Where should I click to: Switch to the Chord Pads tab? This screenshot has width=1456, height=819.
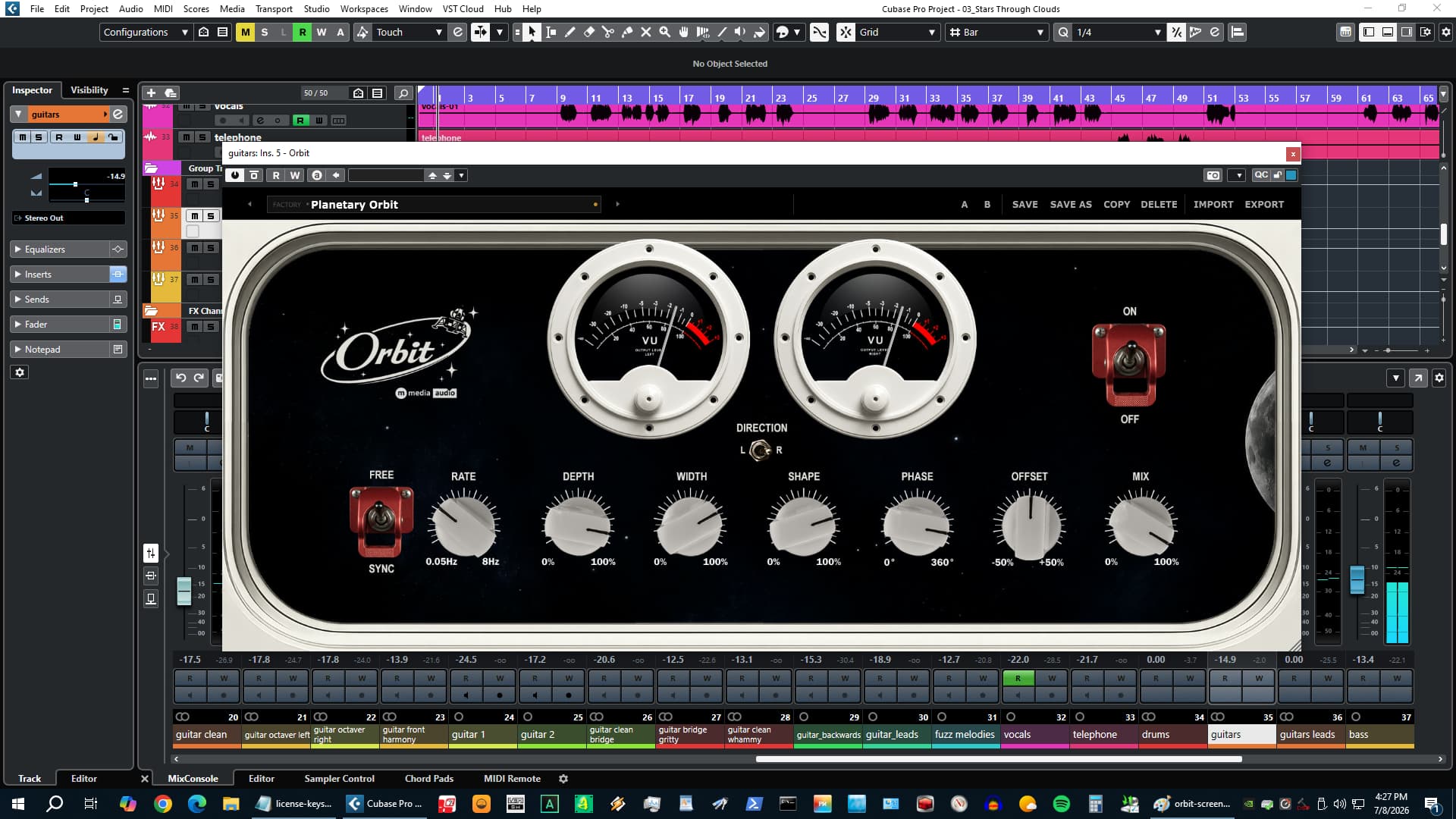coord(429,779)
